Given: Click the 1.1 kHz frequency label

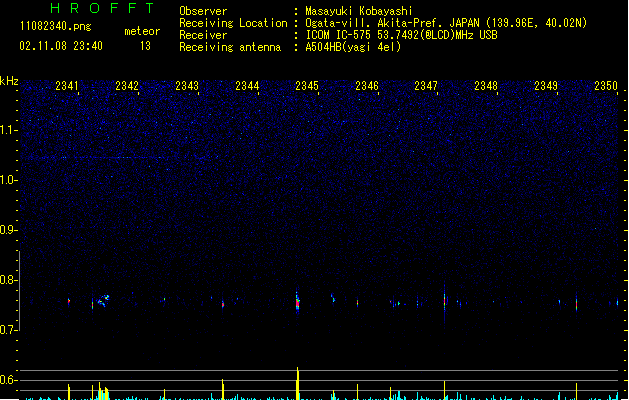Looking at the screenshot, I should 8,130.
